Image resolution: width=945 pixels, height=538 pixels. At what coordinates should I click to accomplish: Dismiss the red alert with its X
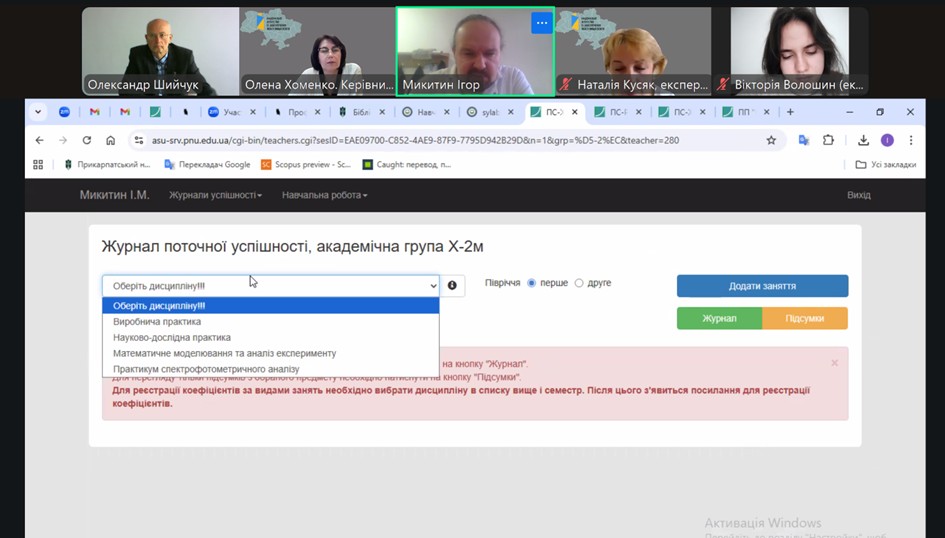(x=835, y=363)
